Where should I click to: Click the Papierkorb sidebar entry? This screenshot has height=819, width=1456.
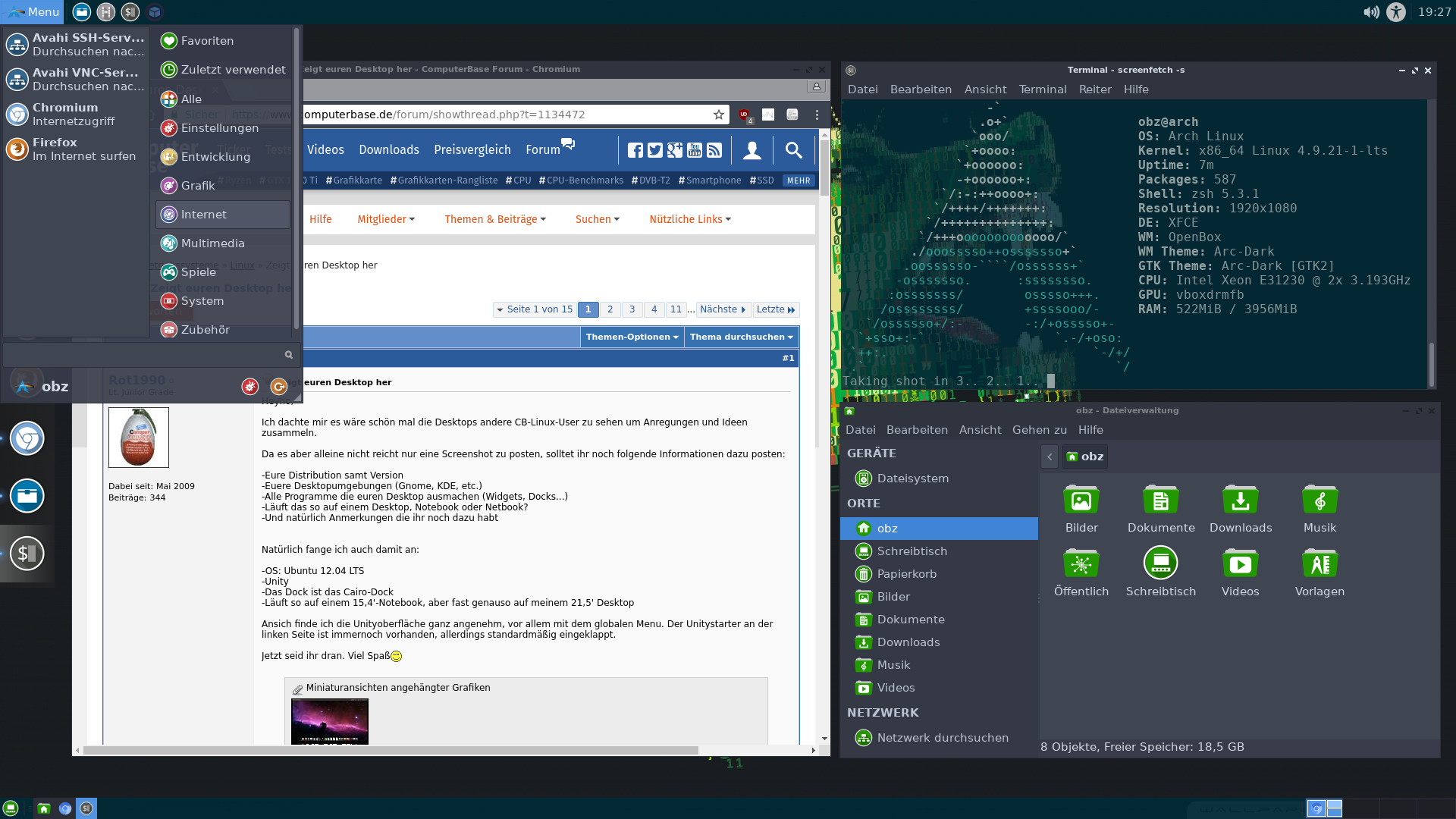click(x=906, y=574)
